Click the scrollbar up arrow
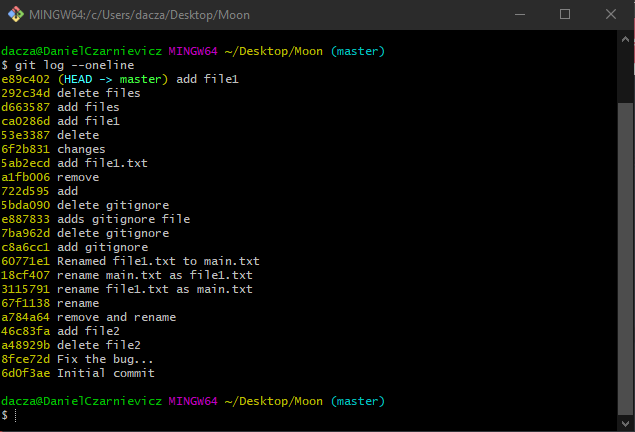635x432 pixels. [x=626, y=37]
